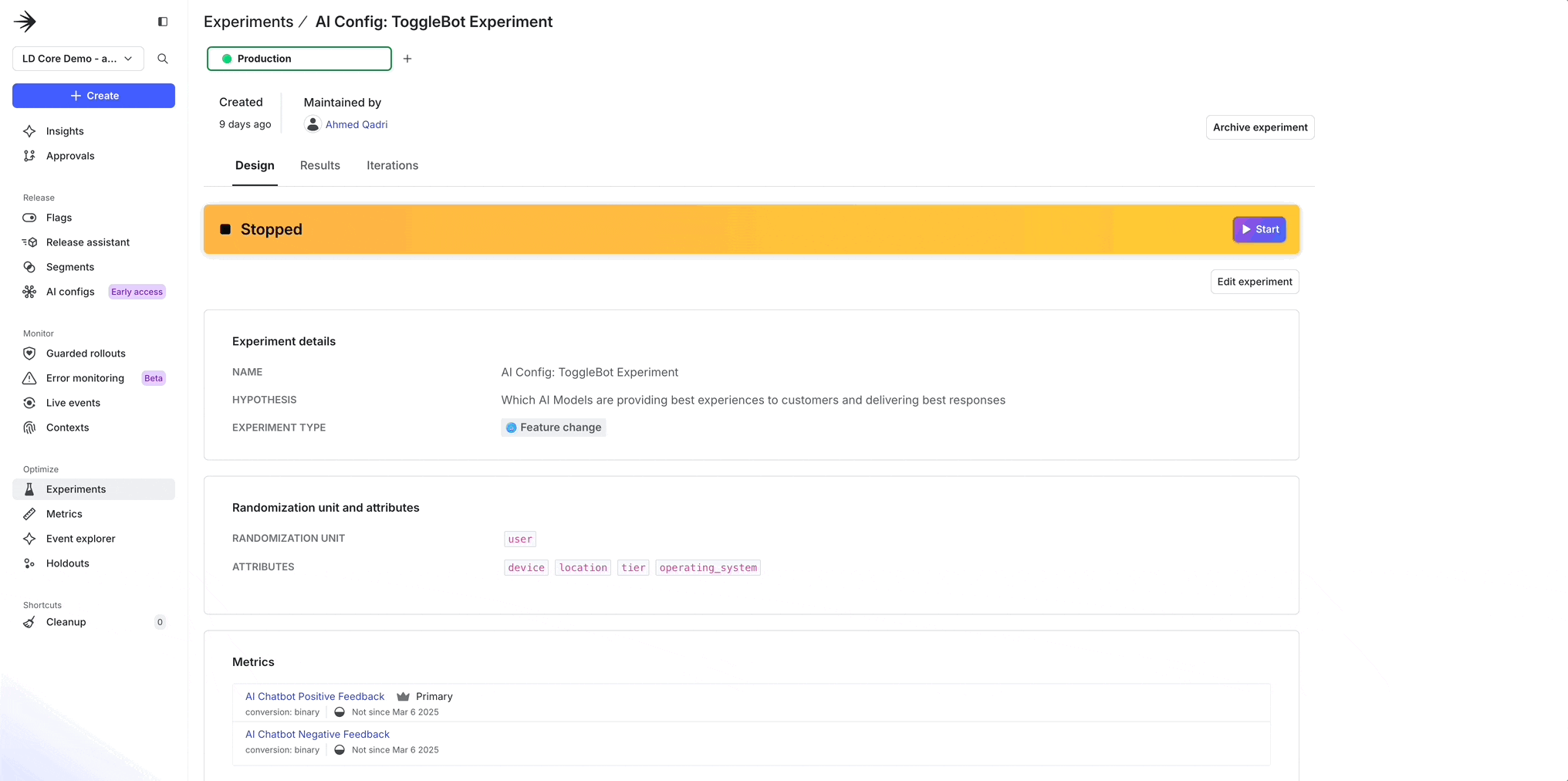
Task: Expand the LD Core Demo project dropdown
Action: tap(78, 59)
